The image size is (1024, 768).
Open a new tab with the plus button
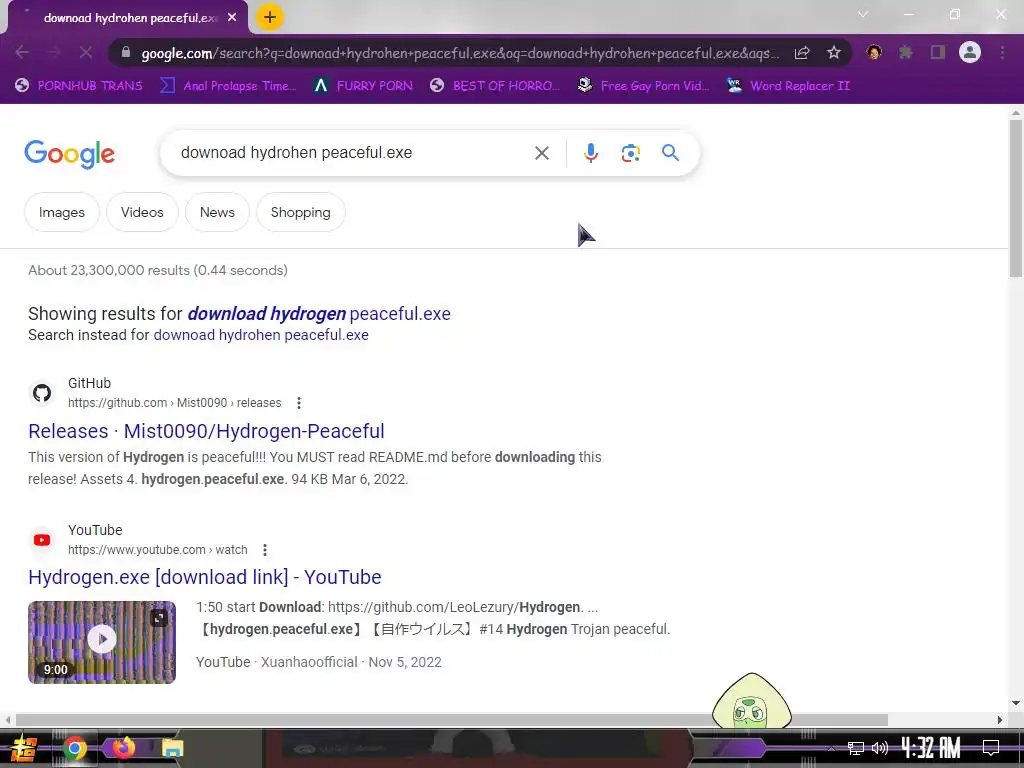(270, 17)
